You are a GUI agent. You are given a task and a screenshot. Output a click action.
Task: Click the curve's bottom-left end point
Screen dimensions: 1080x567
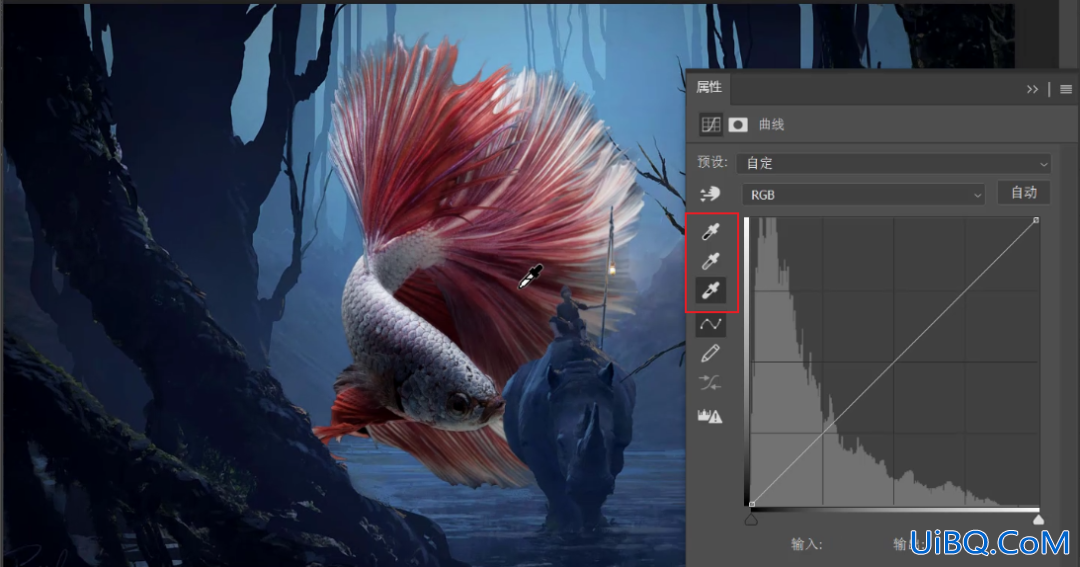[751, 504]
